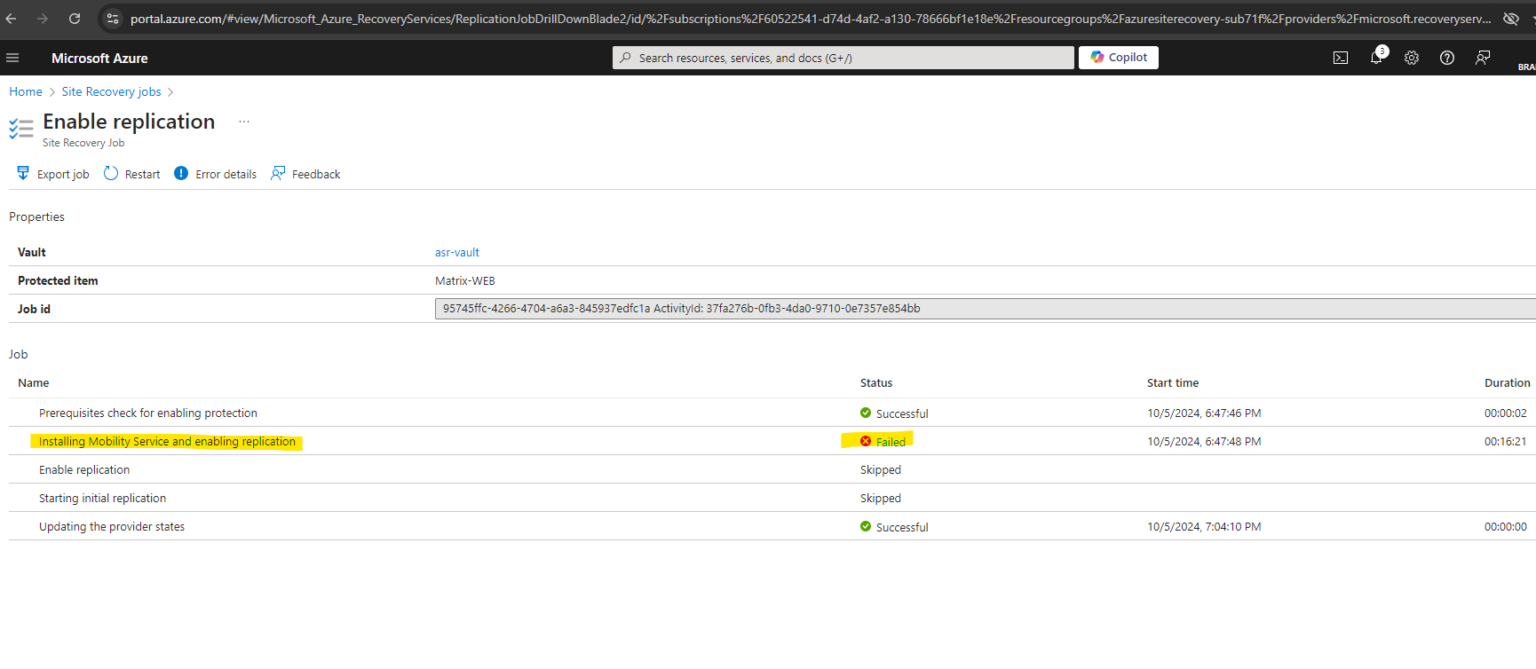1536x669 pixels.
Task: Open the Help menu question mark
Action: click(x=1446, y=57)
